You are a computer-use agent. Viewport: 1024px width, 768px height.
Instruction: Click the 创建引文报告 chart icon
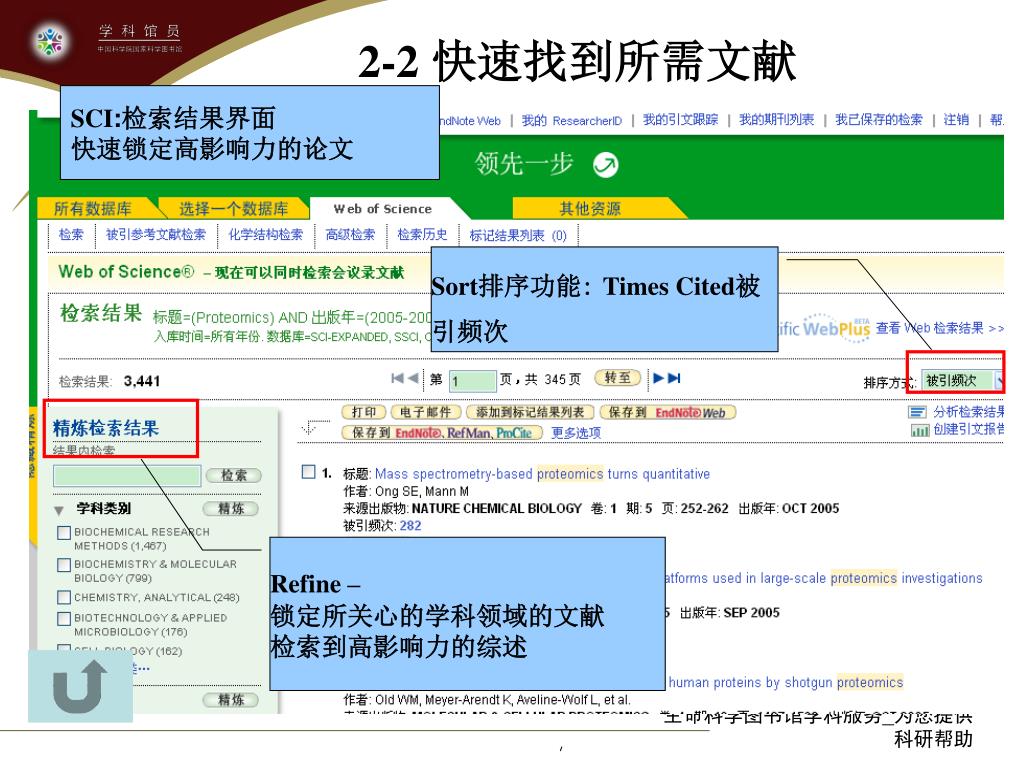pyautogui.click(x=920, y=430)
